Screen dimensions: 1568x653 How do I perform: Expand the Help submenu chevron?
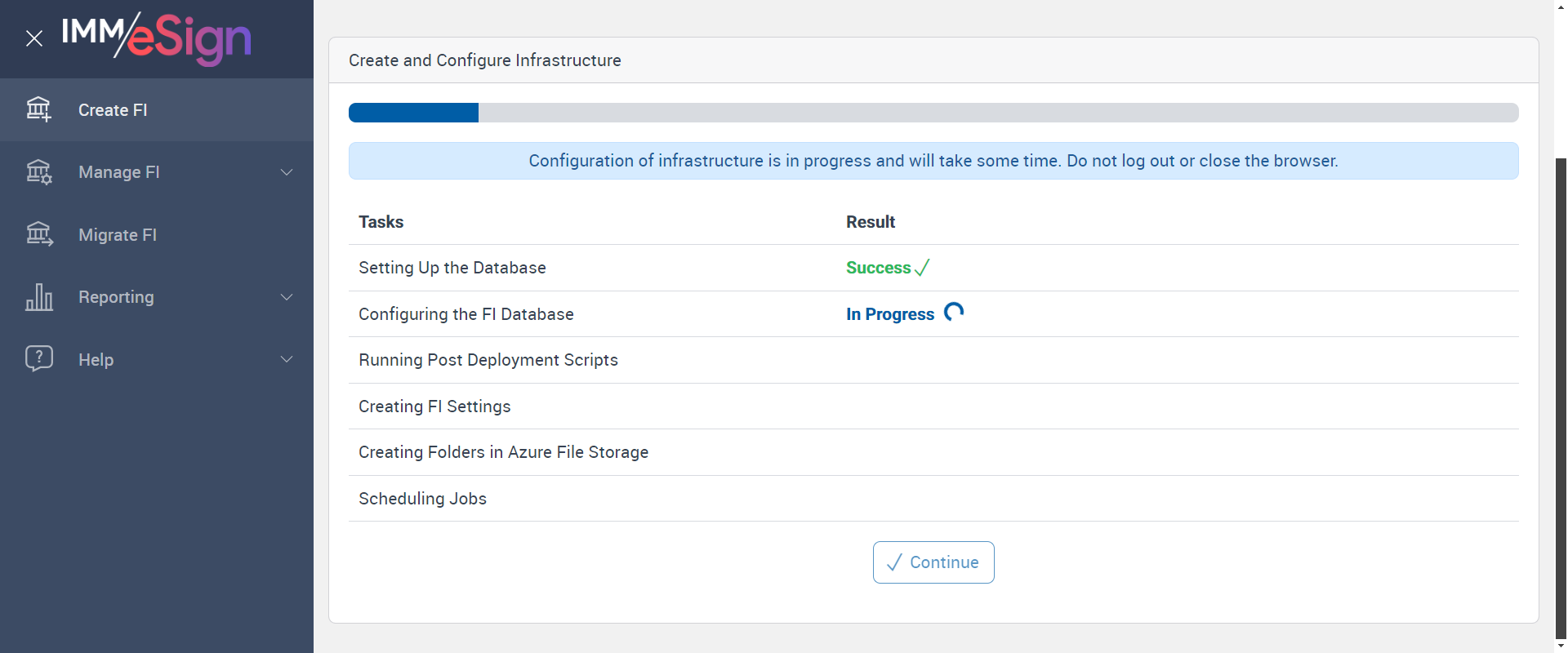point(287,359)
